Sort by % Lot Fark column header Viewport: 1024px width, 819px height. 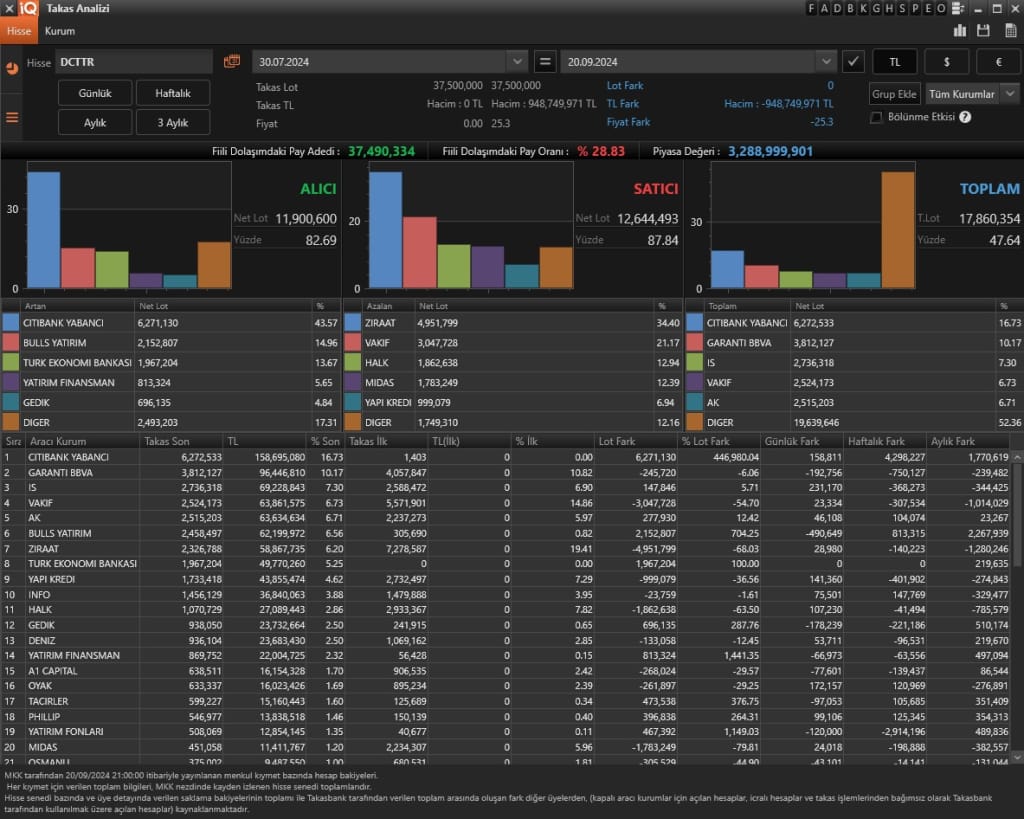point(718,442)
